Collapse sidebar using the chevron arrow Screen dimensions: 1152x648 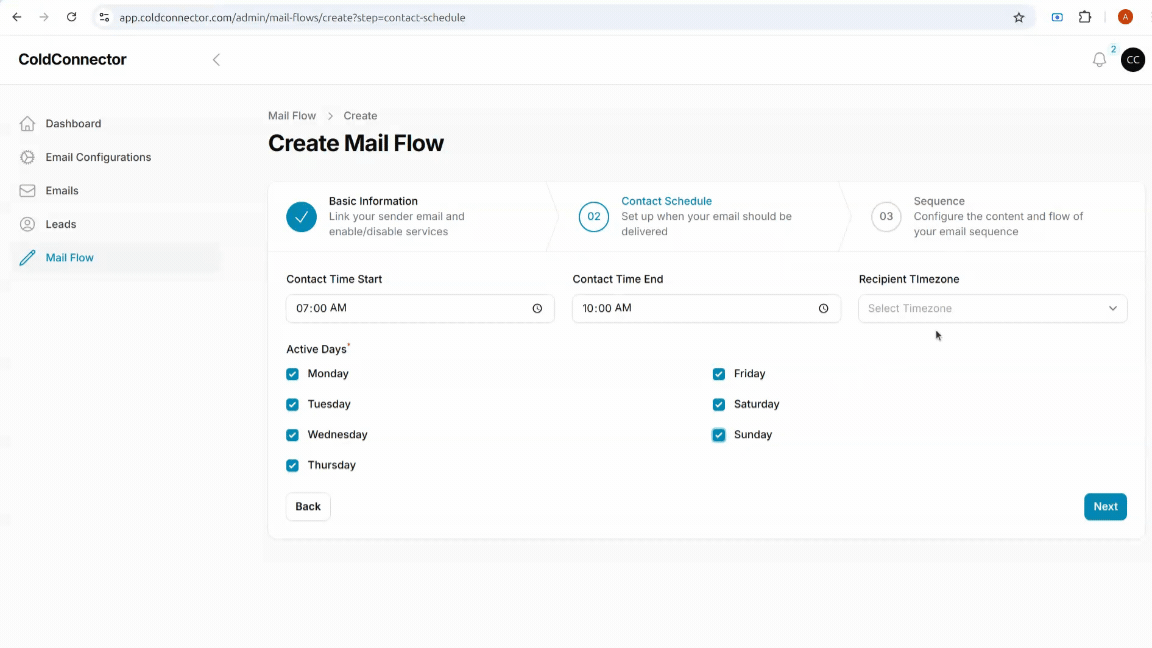216,60
